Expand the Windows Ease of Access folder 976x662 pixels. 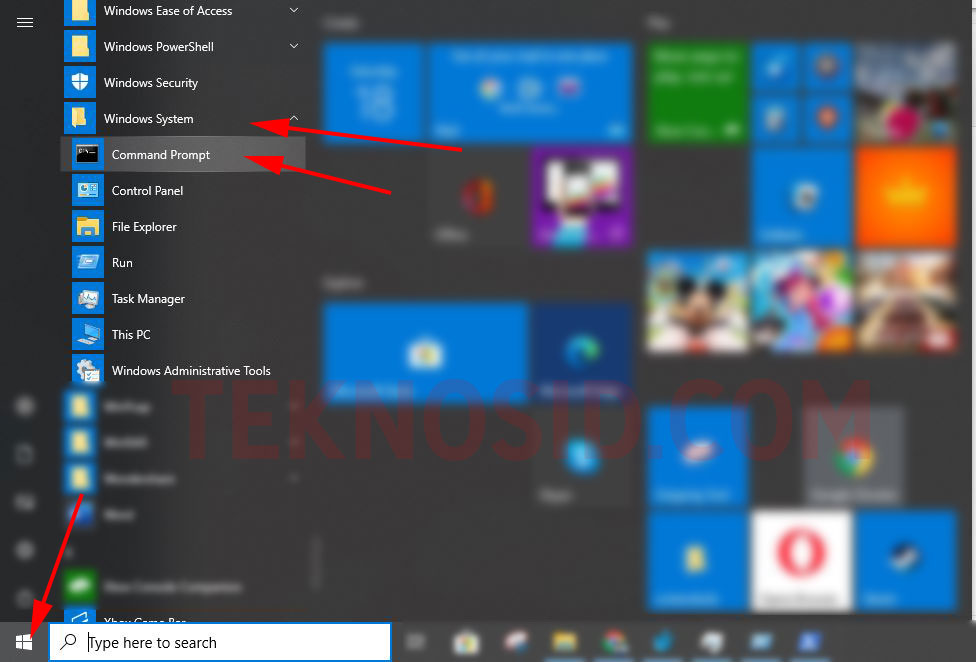(x=184, y=11)
